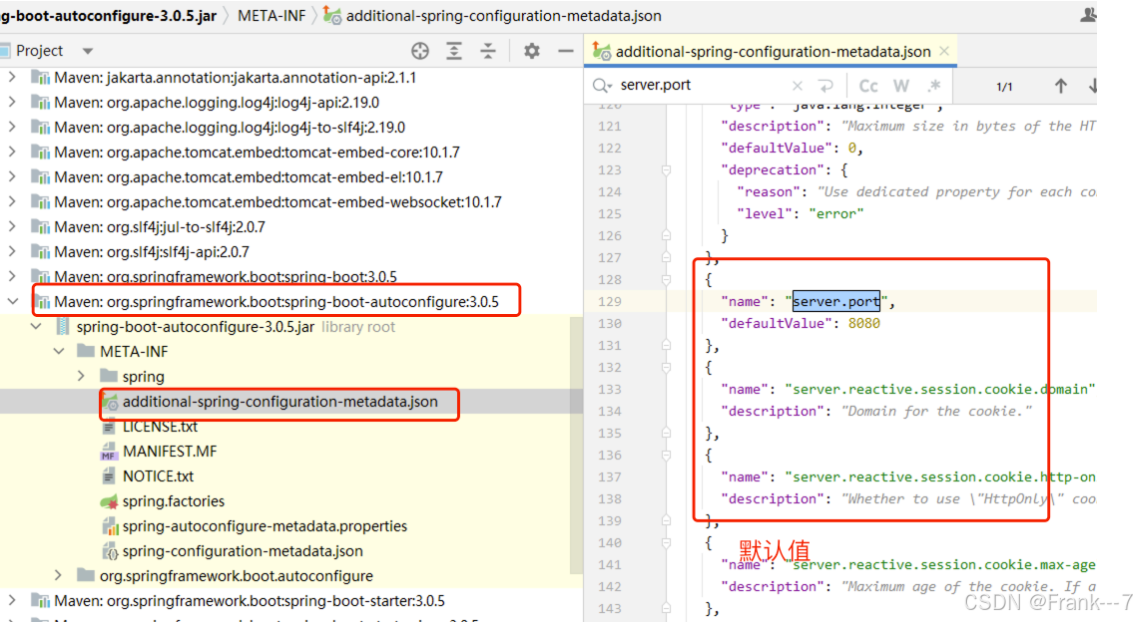This screenshot has width=1137, height=622.
Task: Click fold toggle at line 132 gutter
Action: pyautogui.click(x=666, y=367)
